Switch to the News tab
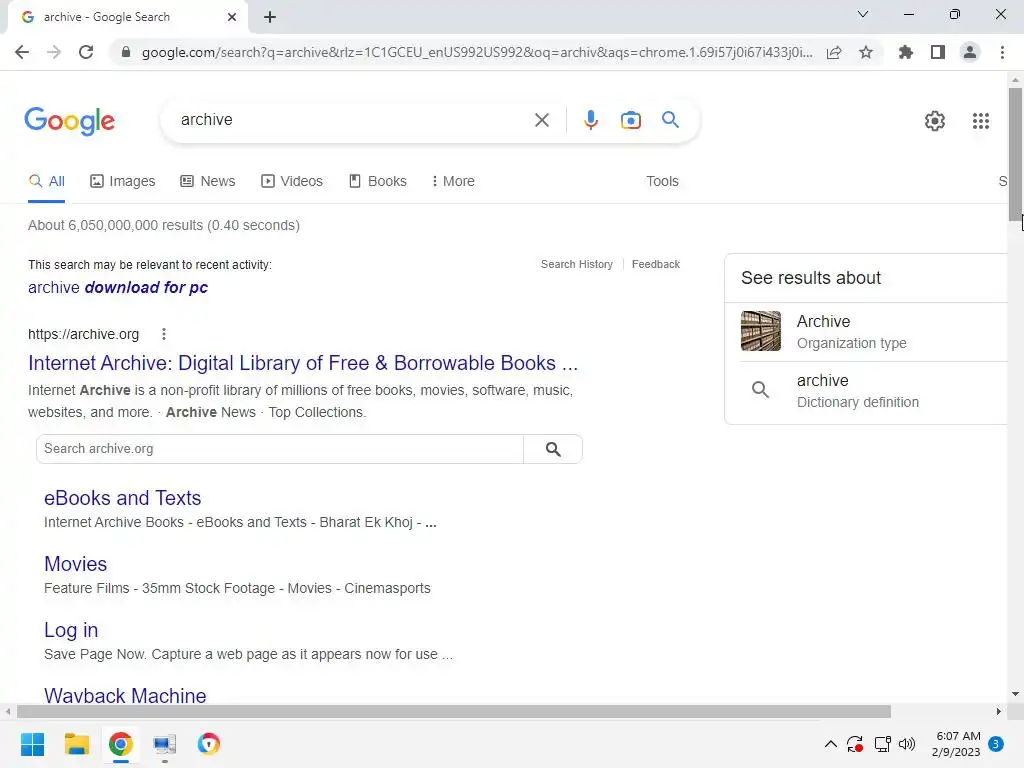Image resolution: width=1024 pixels, height=768 pixels. click(x=208, y=181)
